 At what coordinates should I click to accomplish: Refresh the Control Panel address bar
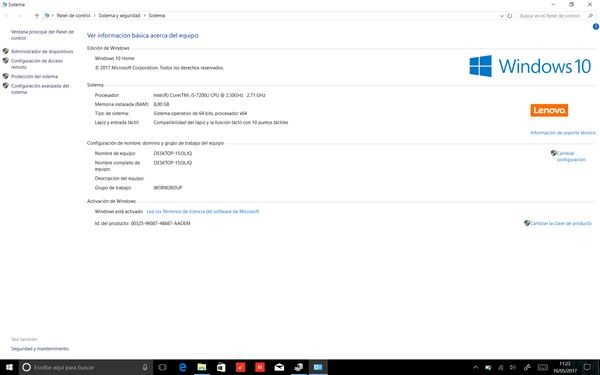pos(510,16)
